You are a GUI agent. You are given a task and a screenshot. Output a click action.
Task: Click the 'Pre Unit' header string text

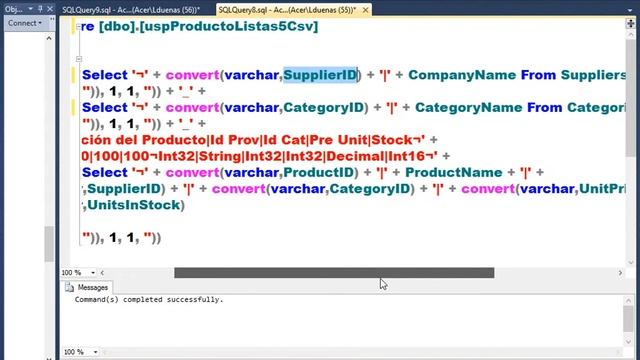click(x=338, y=140)
